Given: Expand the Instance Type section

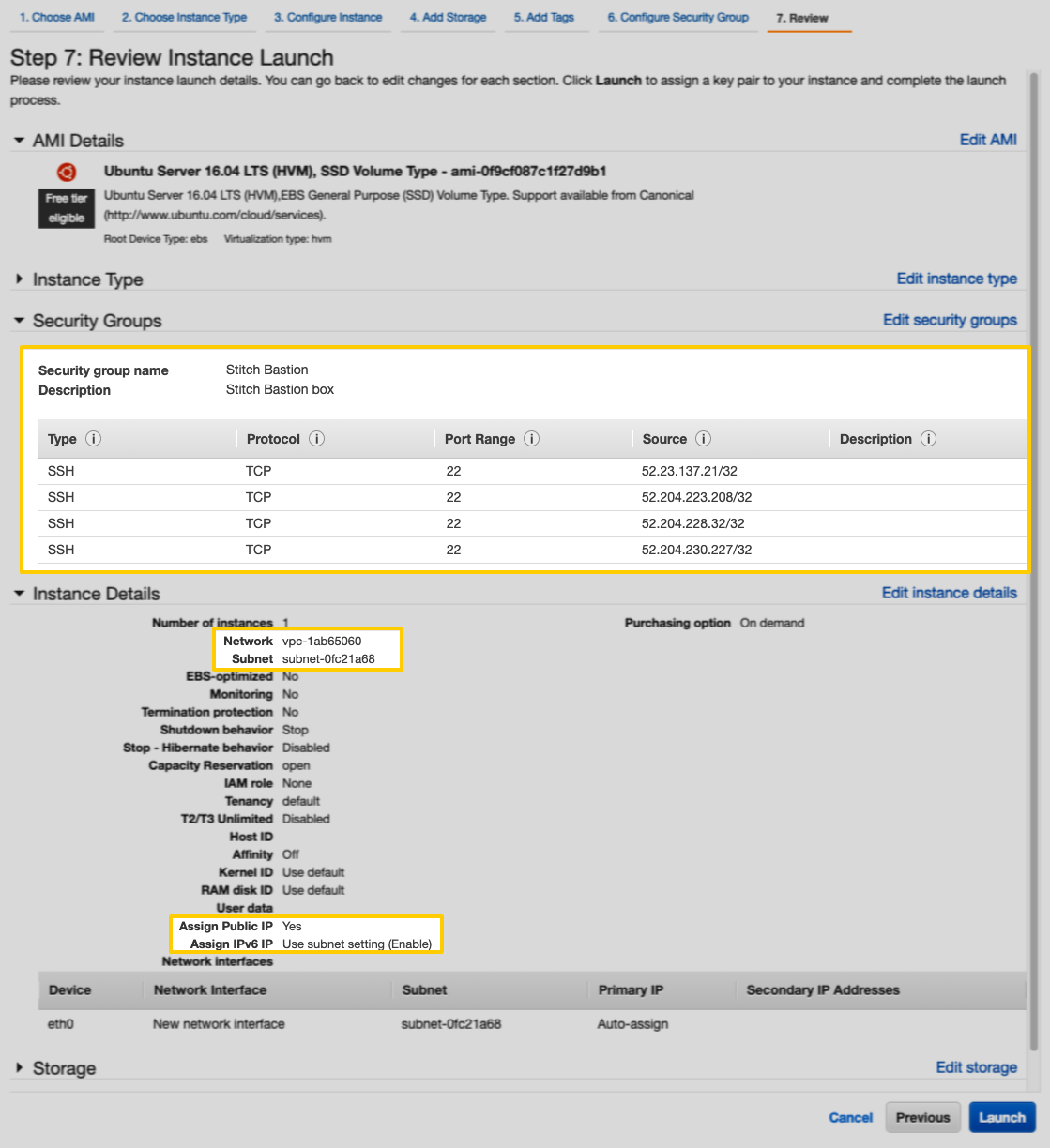Looking at the screenshot, I should click(18, 279).
